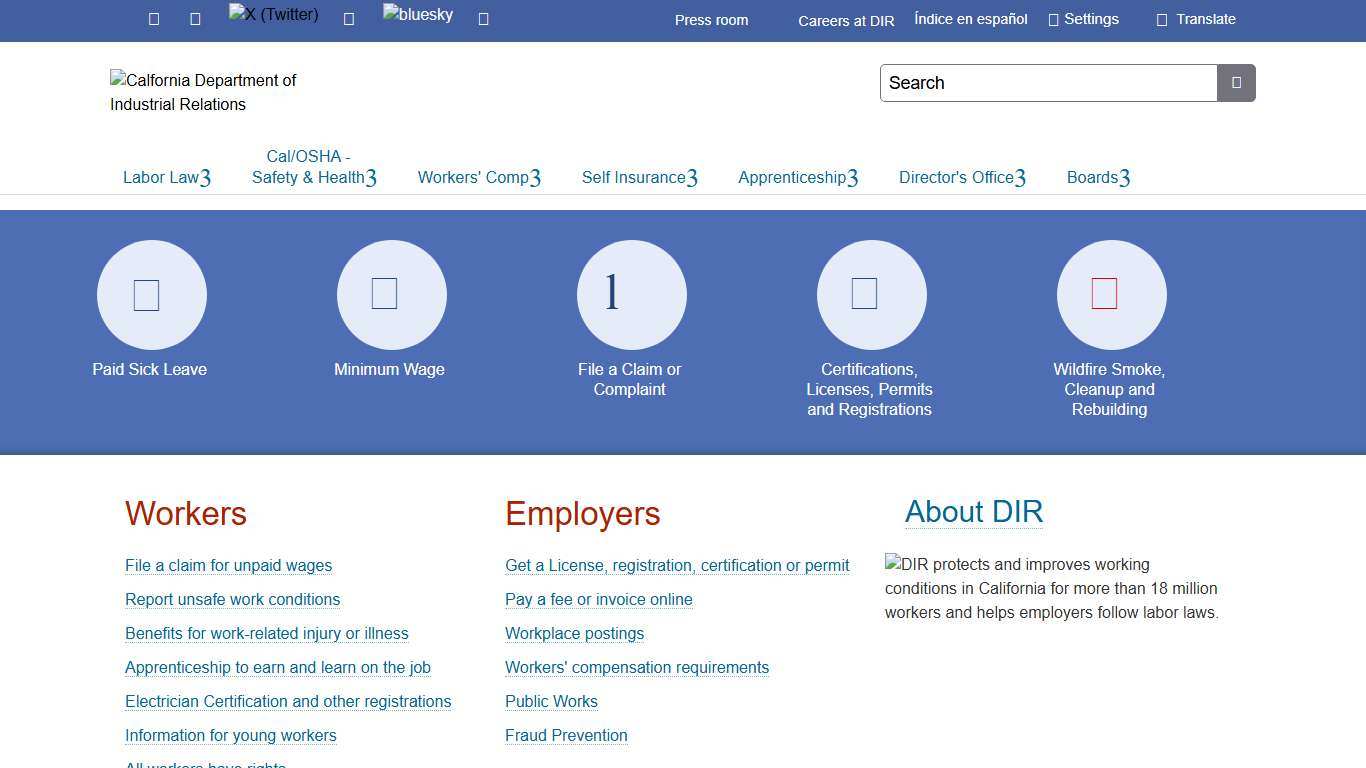Open the Fraud Prevention link
Image resolution: width=1366 pixels, height=768 pixels.
pyautogui.click(x=566, y=735)
